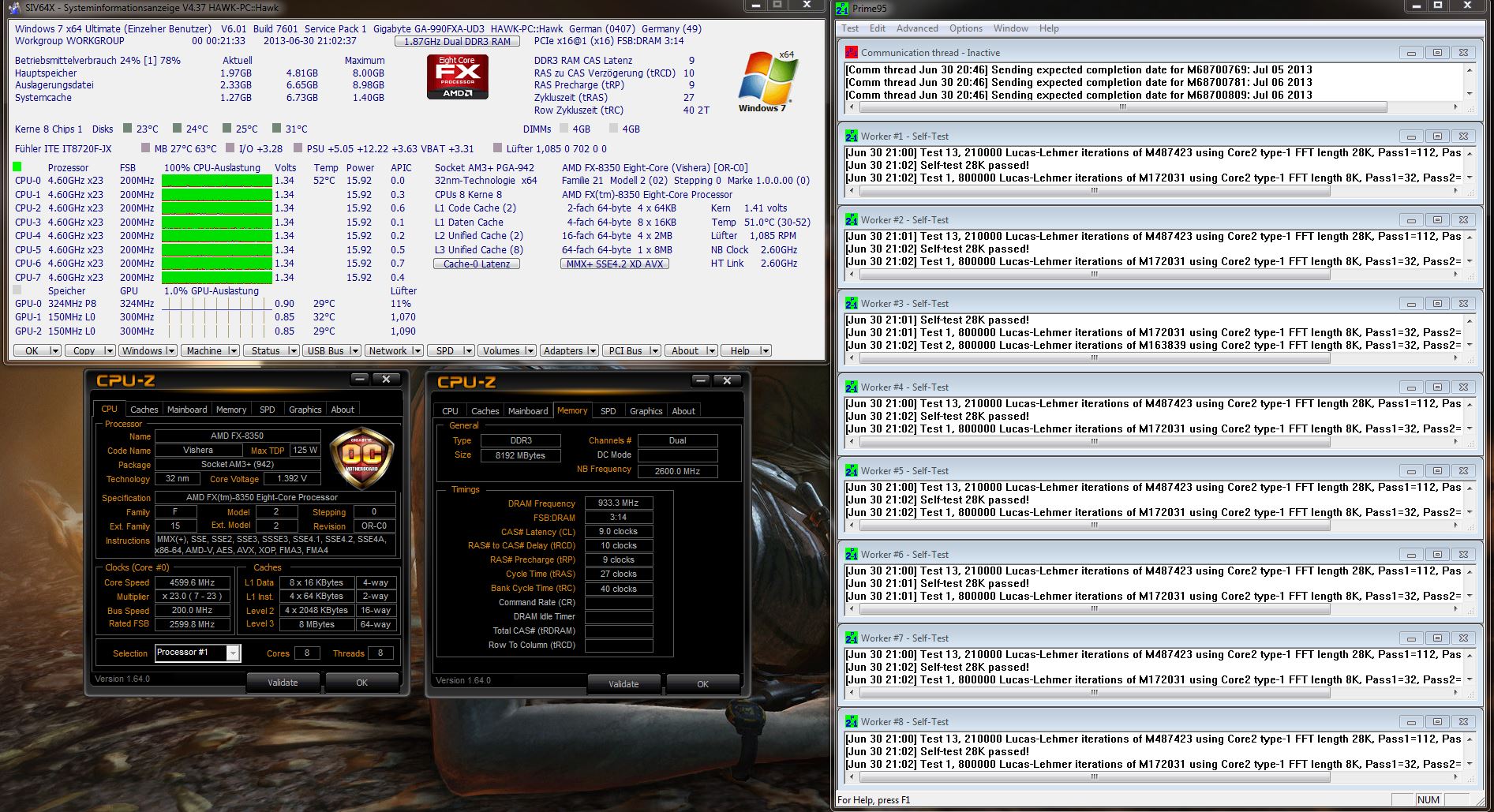Click the Worker #5 window icon

point(852,470)
